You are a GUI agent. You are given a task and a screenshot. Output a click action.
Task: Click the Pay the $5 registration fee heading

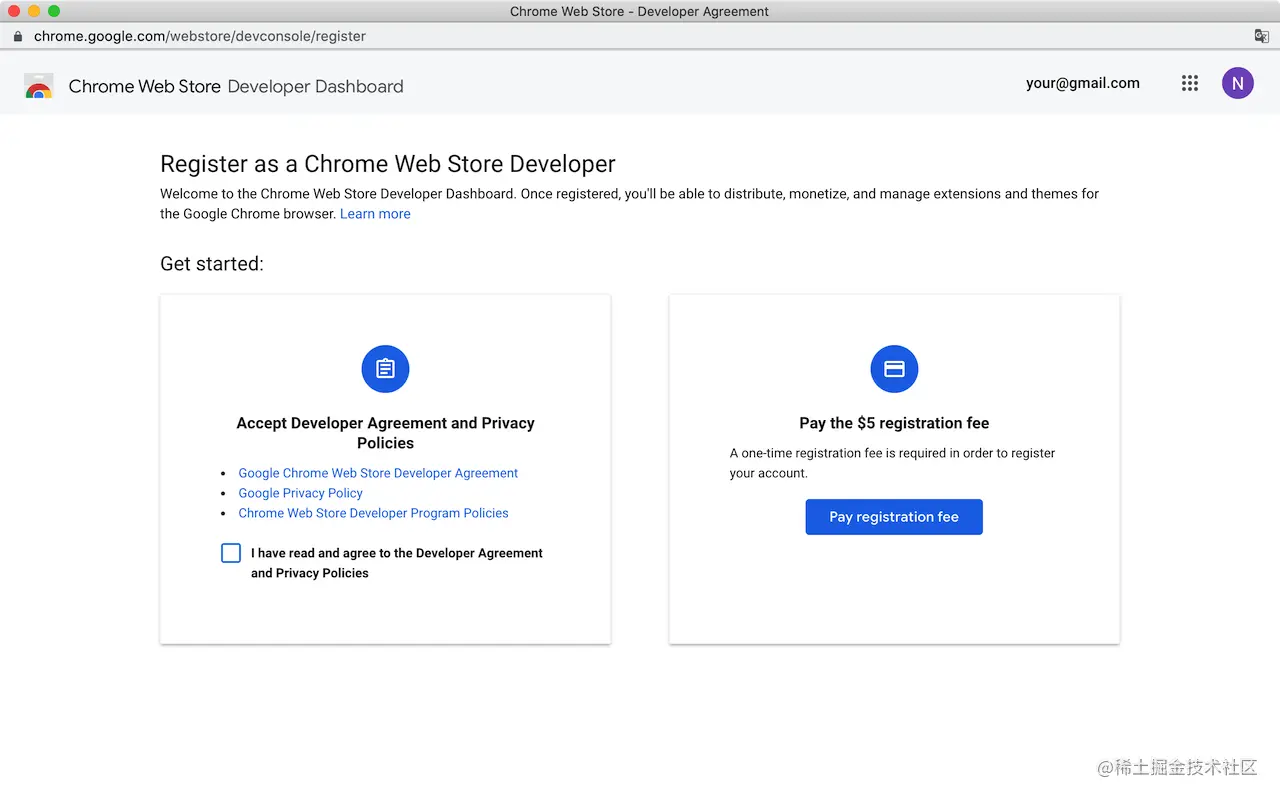[894, 423]
